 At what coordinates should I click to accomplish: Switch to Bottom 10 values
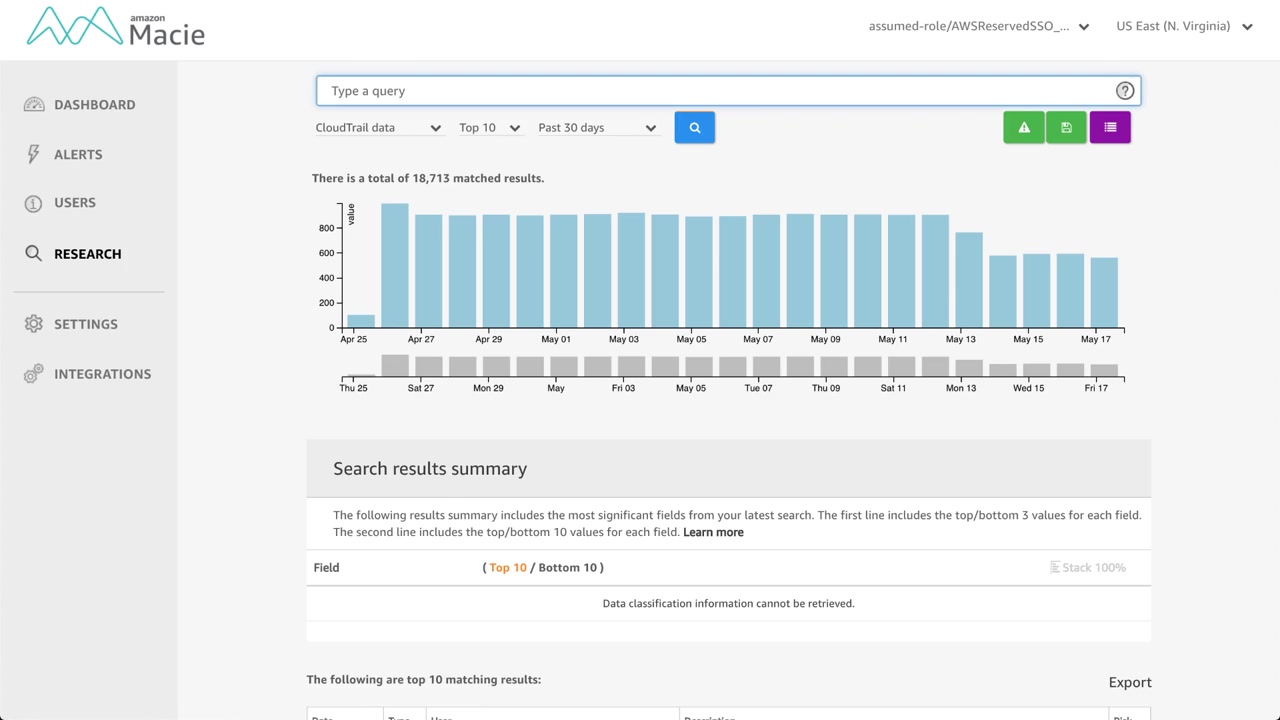click(x=567, y=568)
